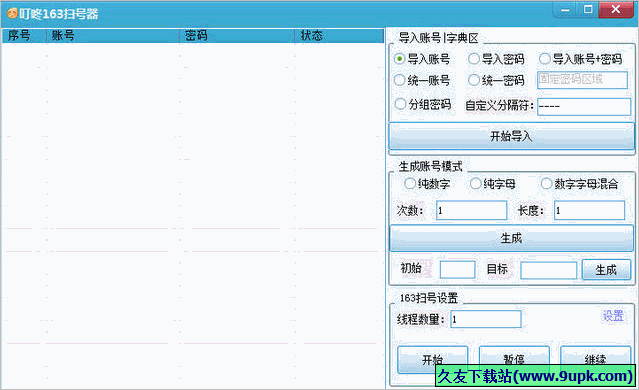The width and height of the screenshot is (639, 390).
Task: Click the 状态 column header
Action: (x=339, y=36)
